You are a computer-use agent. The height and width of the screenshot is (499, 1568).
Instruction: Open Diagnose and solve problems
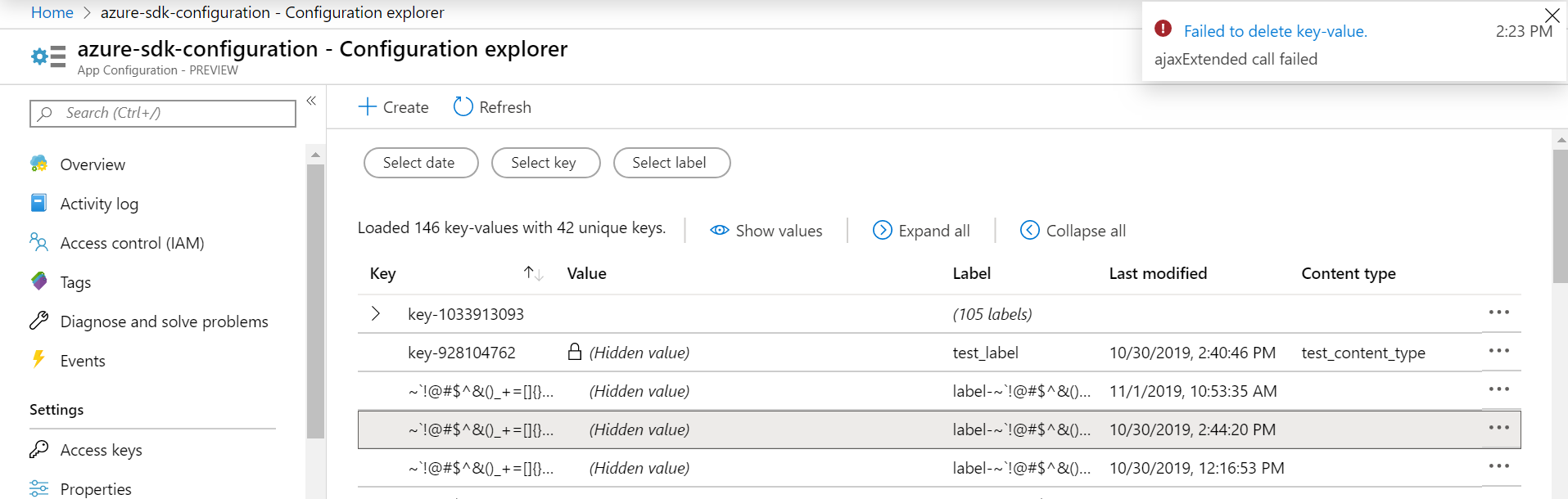164,321
